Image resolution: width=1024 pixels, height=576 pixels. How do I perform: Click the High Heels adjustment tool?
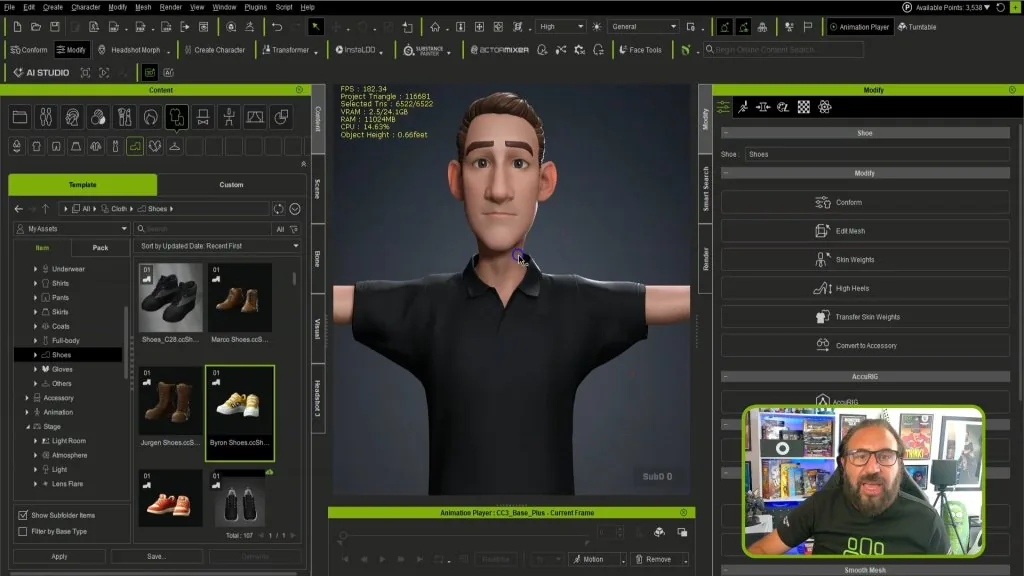pos(865,289)
